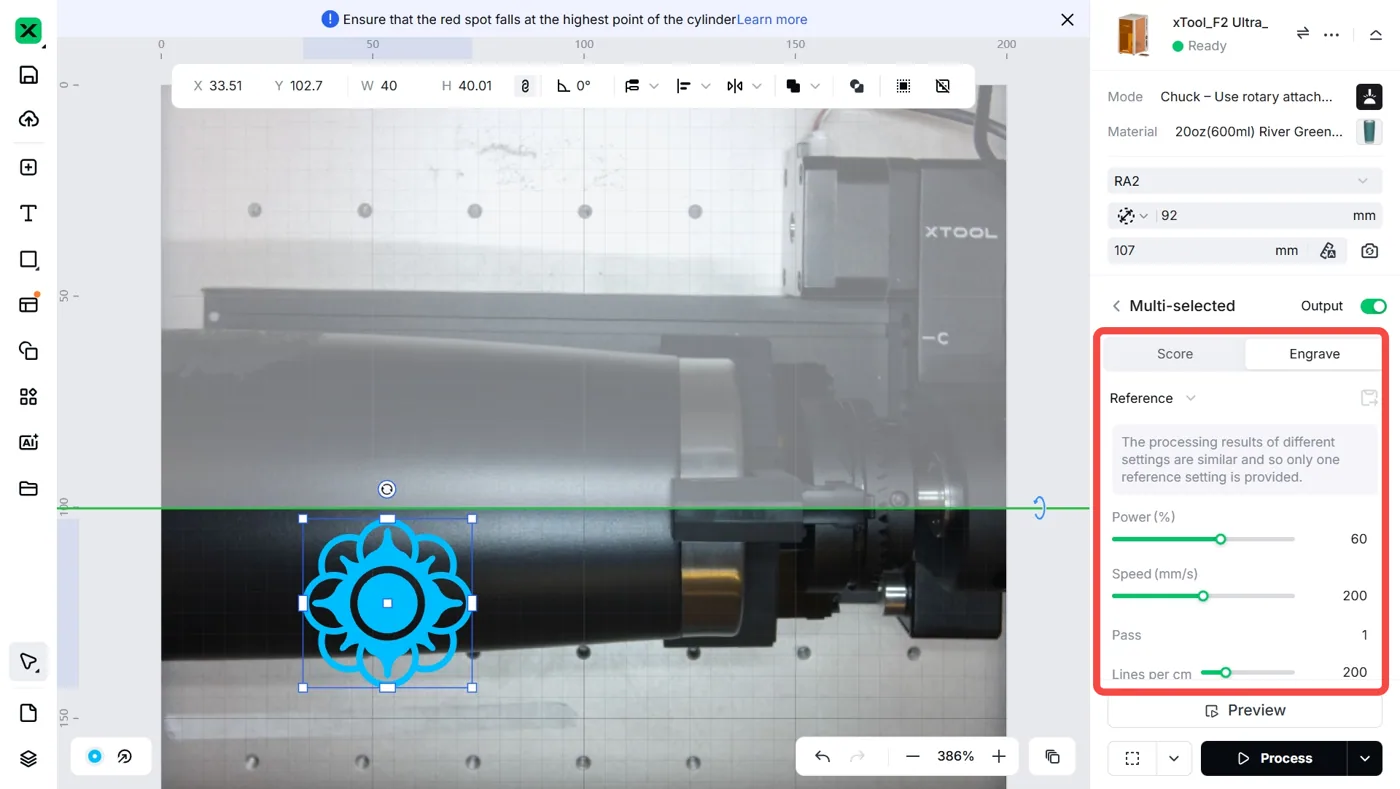Open the table layout tool in sidebar
The image size is (1400, 789).
point(28,304)
